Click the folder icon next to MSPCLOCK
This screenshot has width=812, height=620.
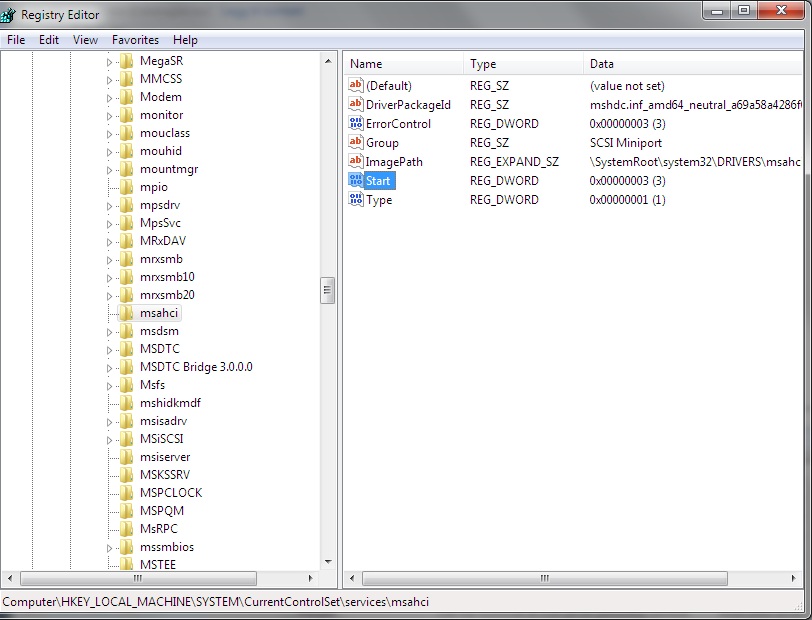tap(126, 493)
